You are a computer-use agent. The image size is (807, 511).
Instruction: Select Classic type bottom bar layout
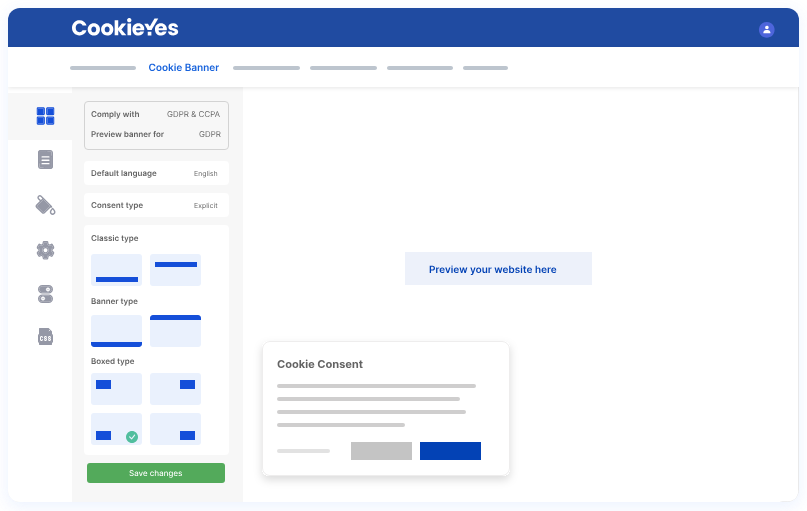[x=116, y=270]
